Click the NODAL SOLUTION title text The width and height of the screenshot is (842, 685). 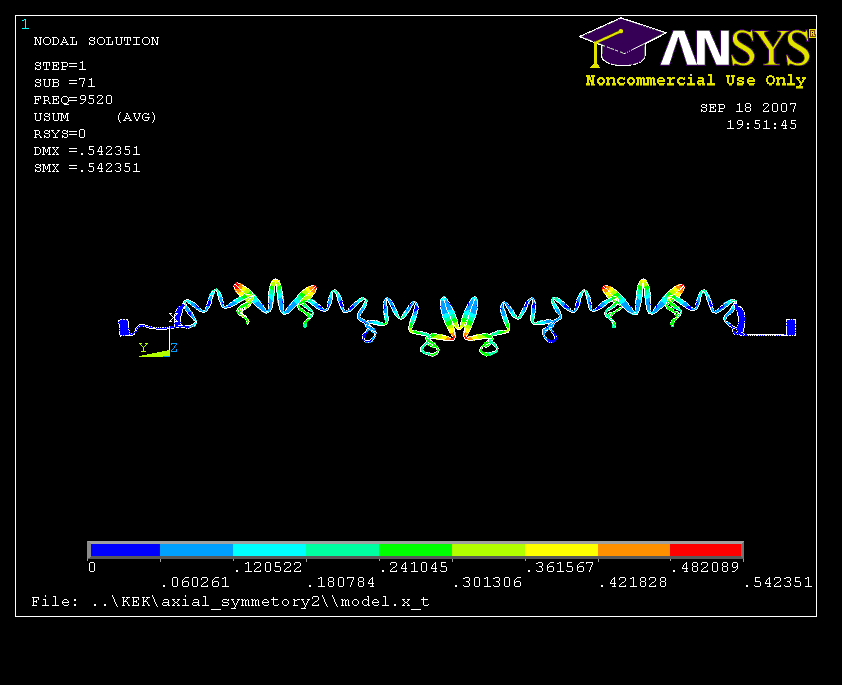point(96,41)
